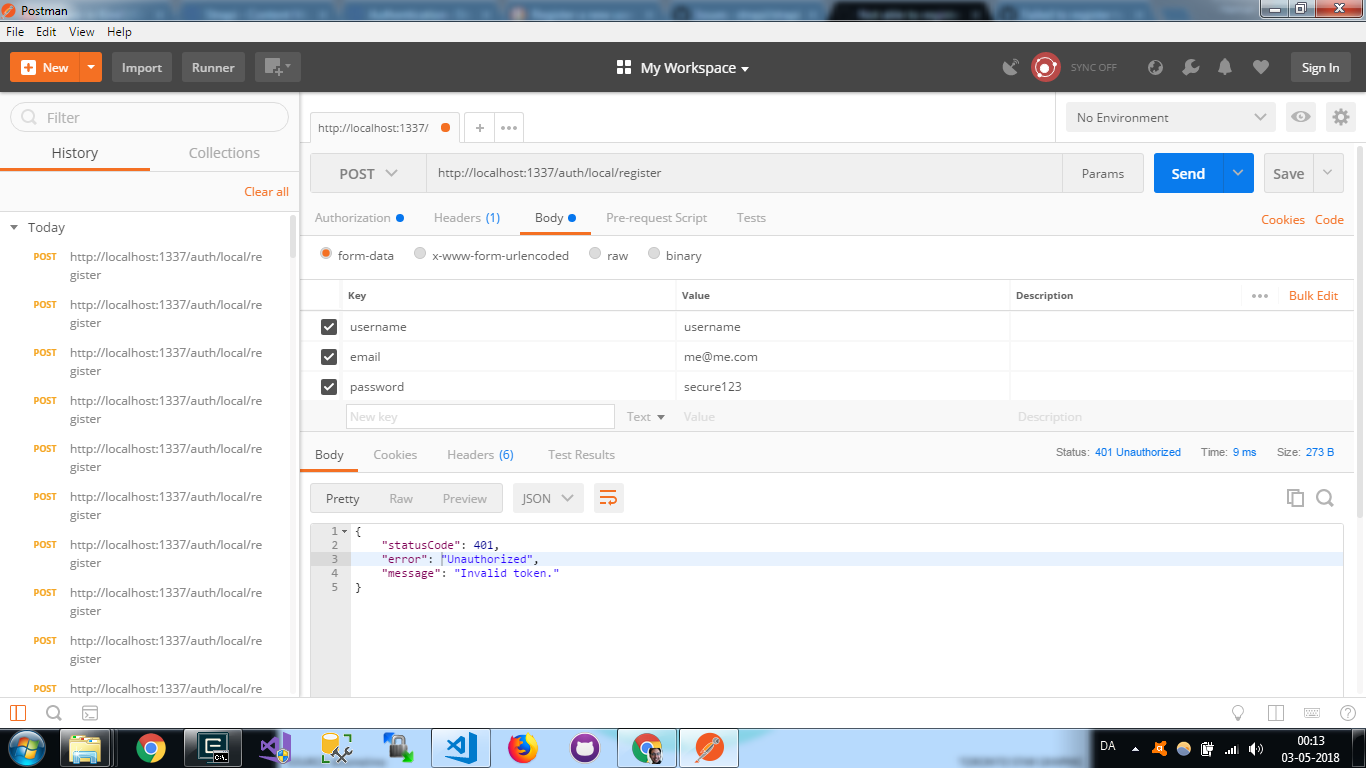1366x768 pixels.
Task: Open key-value table options three dots
Action: pos(1260,296)
